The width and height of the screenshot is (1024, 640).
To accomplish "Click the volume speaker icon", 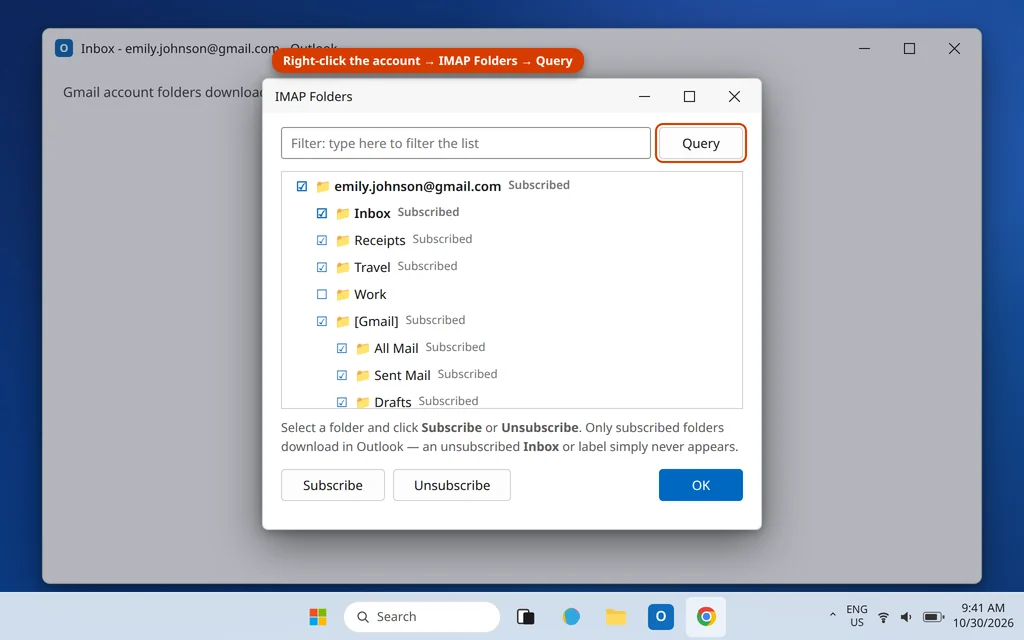I will [906, 617].
